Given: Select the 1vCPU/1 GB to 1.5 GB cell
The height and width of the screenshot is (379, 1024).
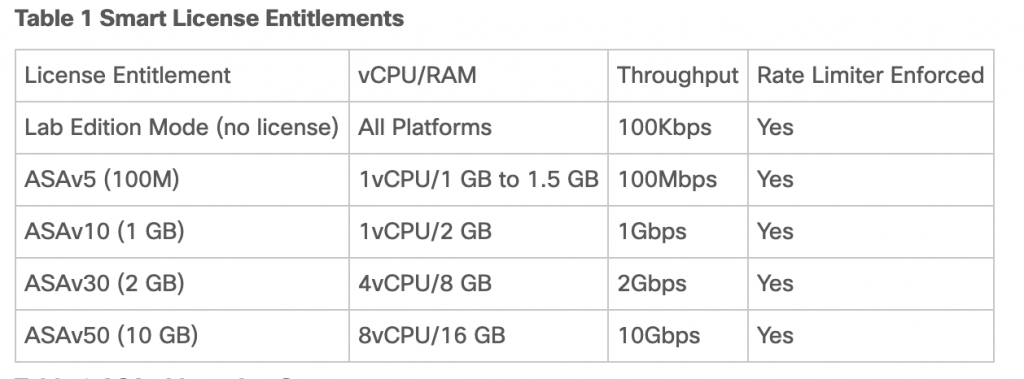Looking at the screenshot, I should (478, 180).
